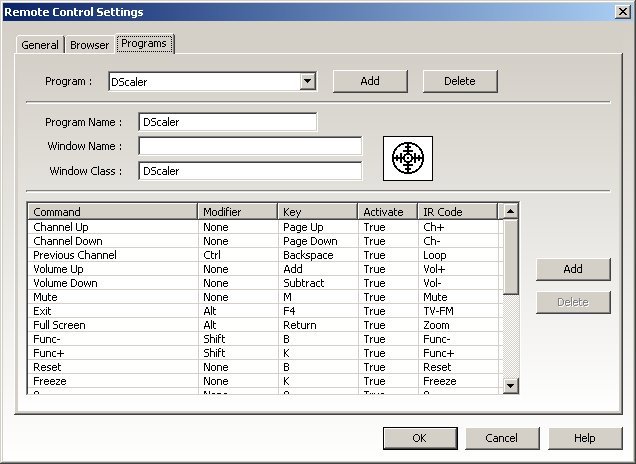Image resolution: width=636 pixels, height=464 pixels.
Task: Switch to the Browser tab
Action: tap(90, 45)
